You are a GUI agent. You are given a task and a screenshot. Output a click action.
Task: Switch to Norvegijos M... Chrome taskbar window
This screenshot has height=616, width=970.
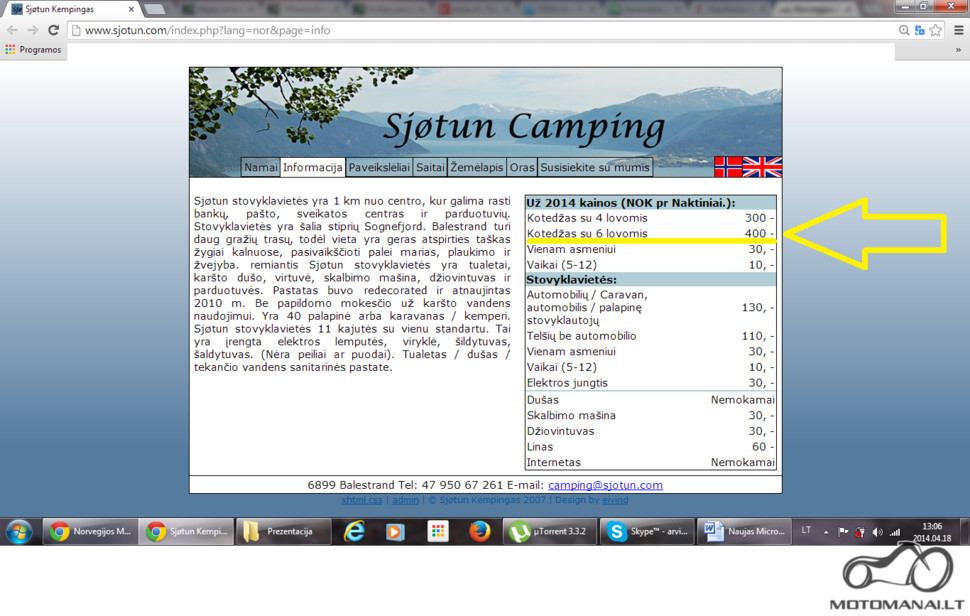coord(90,531)
